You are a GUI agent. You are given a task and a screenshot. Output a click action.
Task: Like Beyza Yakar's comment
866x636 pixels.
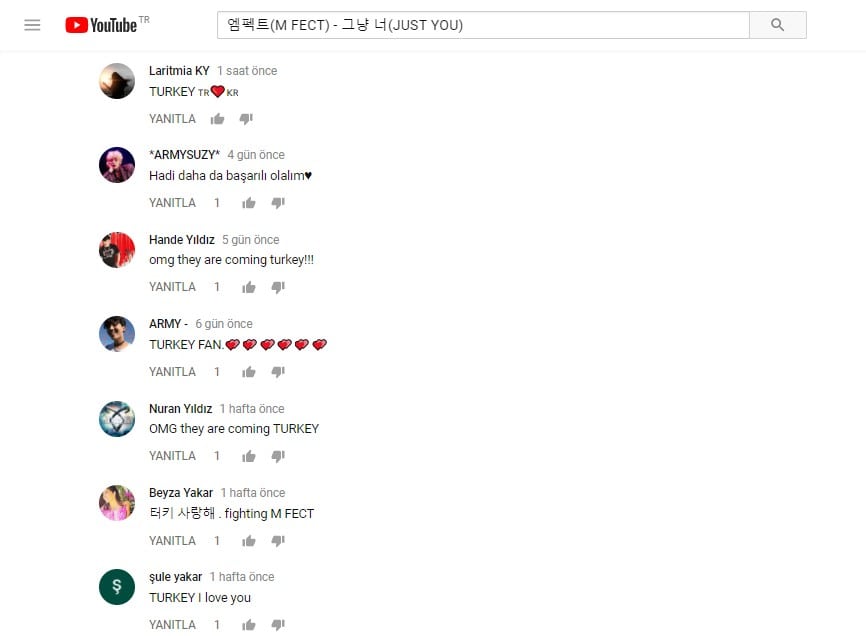click(249, 541)
